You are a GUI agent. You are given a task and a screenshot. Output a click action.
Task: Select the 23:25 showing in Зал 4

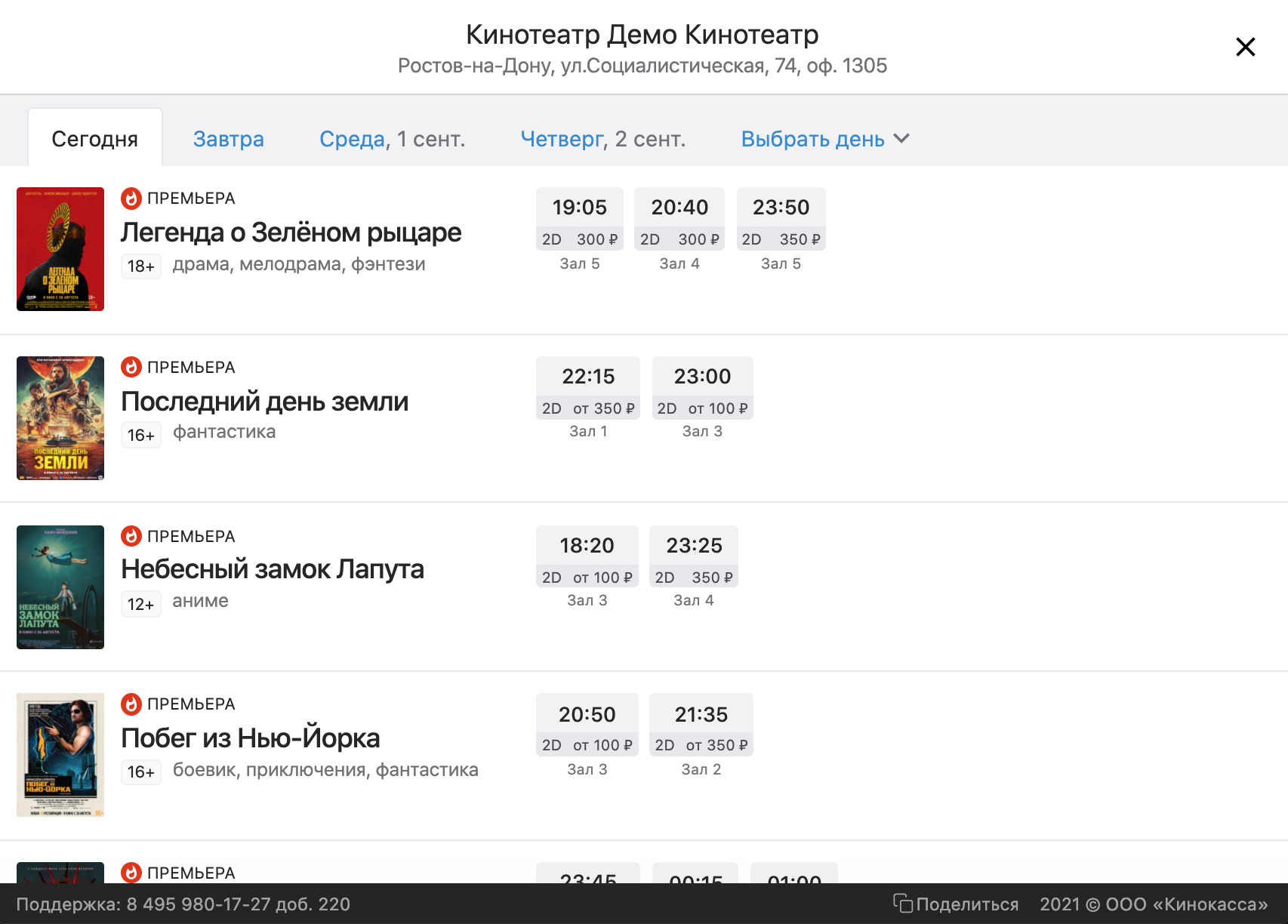[x=694, y=557]
